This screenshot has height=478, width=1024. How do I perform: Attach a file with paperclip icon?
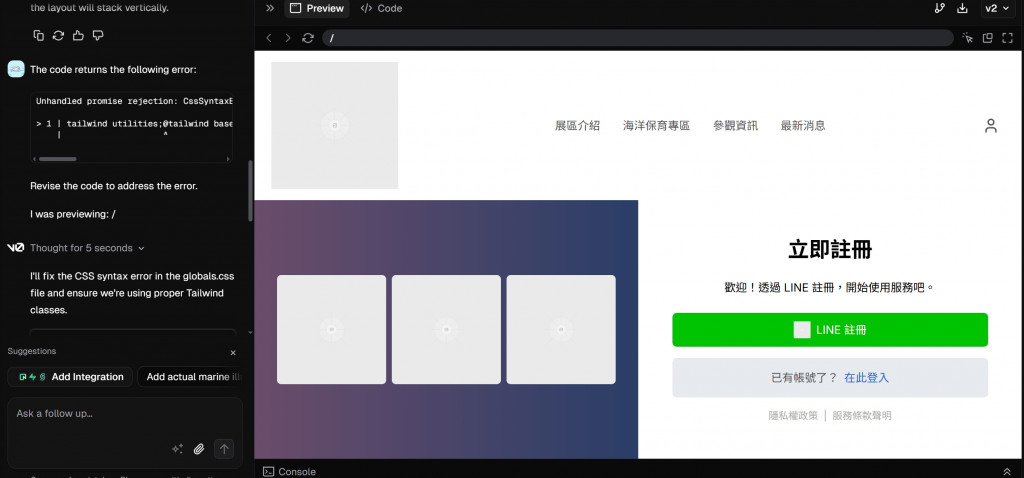[199, 449]
